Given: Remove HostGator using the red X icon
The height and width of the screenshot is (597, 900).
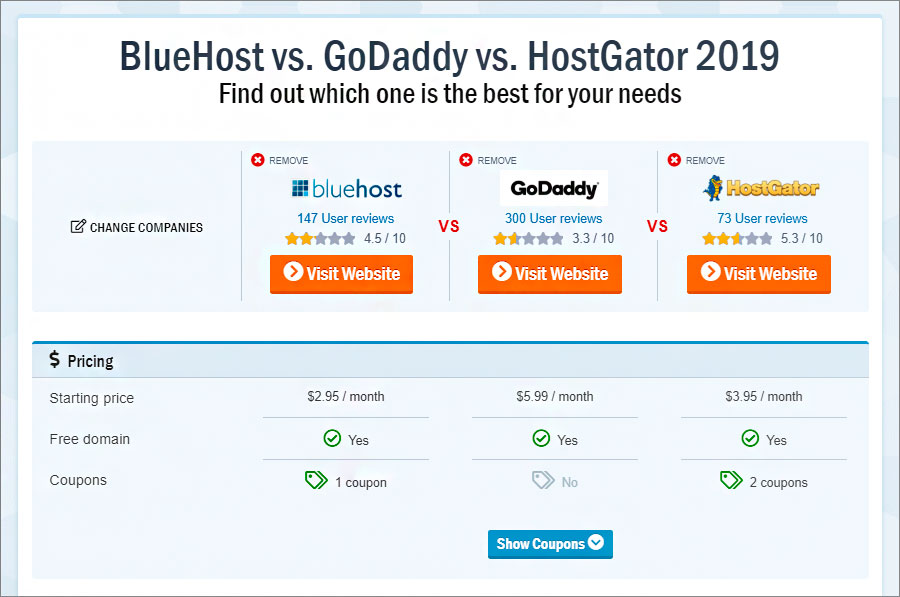Looking at the screenshot, I should 674,160.
